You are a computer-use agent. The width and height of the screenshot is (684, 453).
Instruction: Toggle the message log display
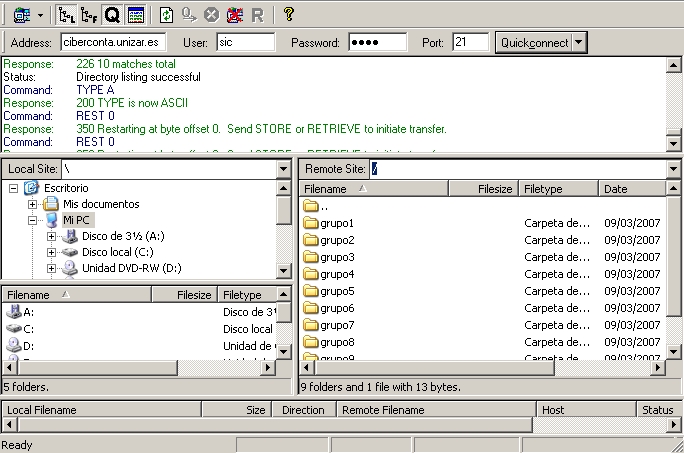pyautogui.click(x=136, y=14)
